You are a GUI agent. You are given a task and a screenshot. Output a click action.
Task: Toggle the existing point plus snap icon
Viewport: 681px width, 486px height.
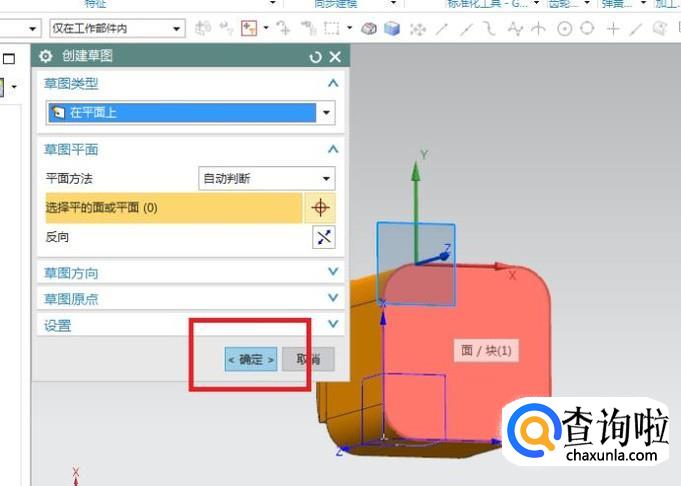tap(613, 29)
